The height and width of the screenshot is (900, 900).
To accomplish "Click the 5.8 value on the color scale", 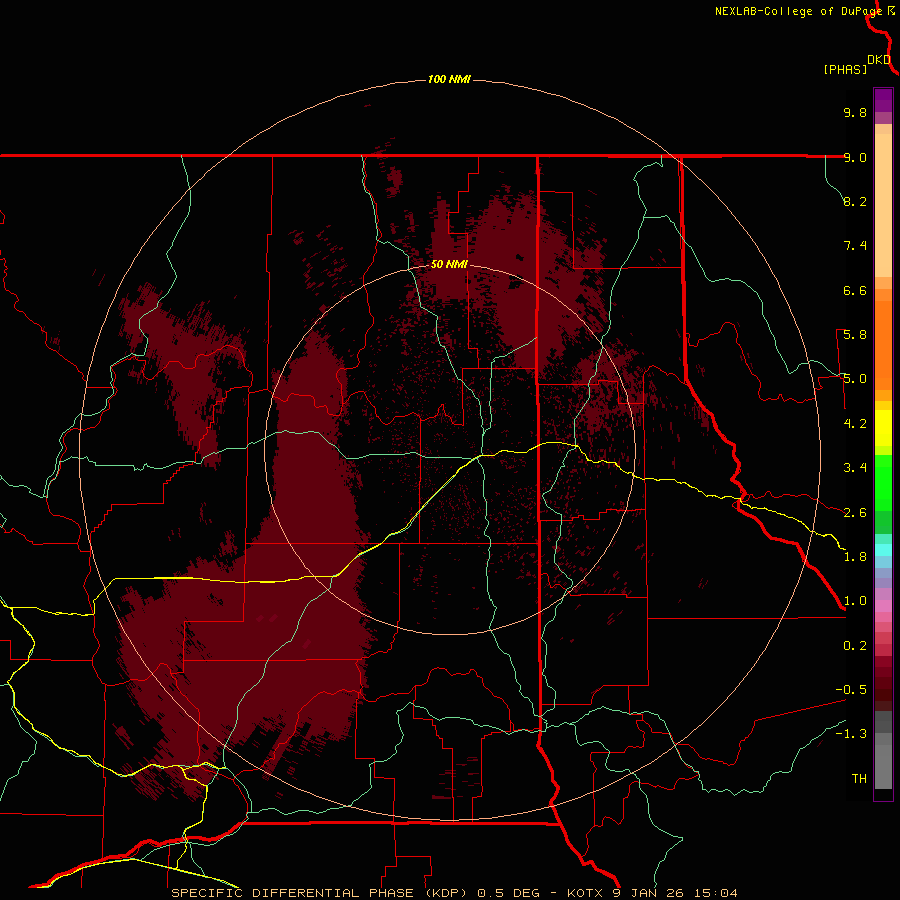I will point(855,335).
